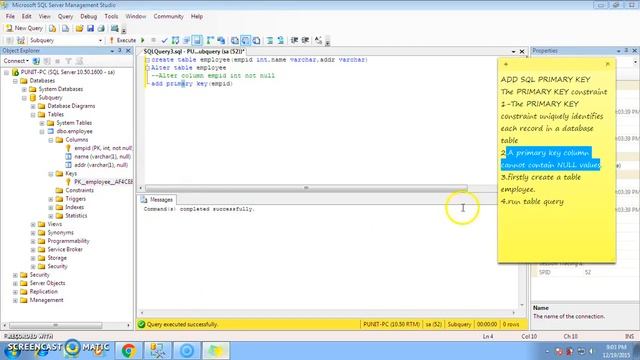Open the Debug menu

[89, 16]
